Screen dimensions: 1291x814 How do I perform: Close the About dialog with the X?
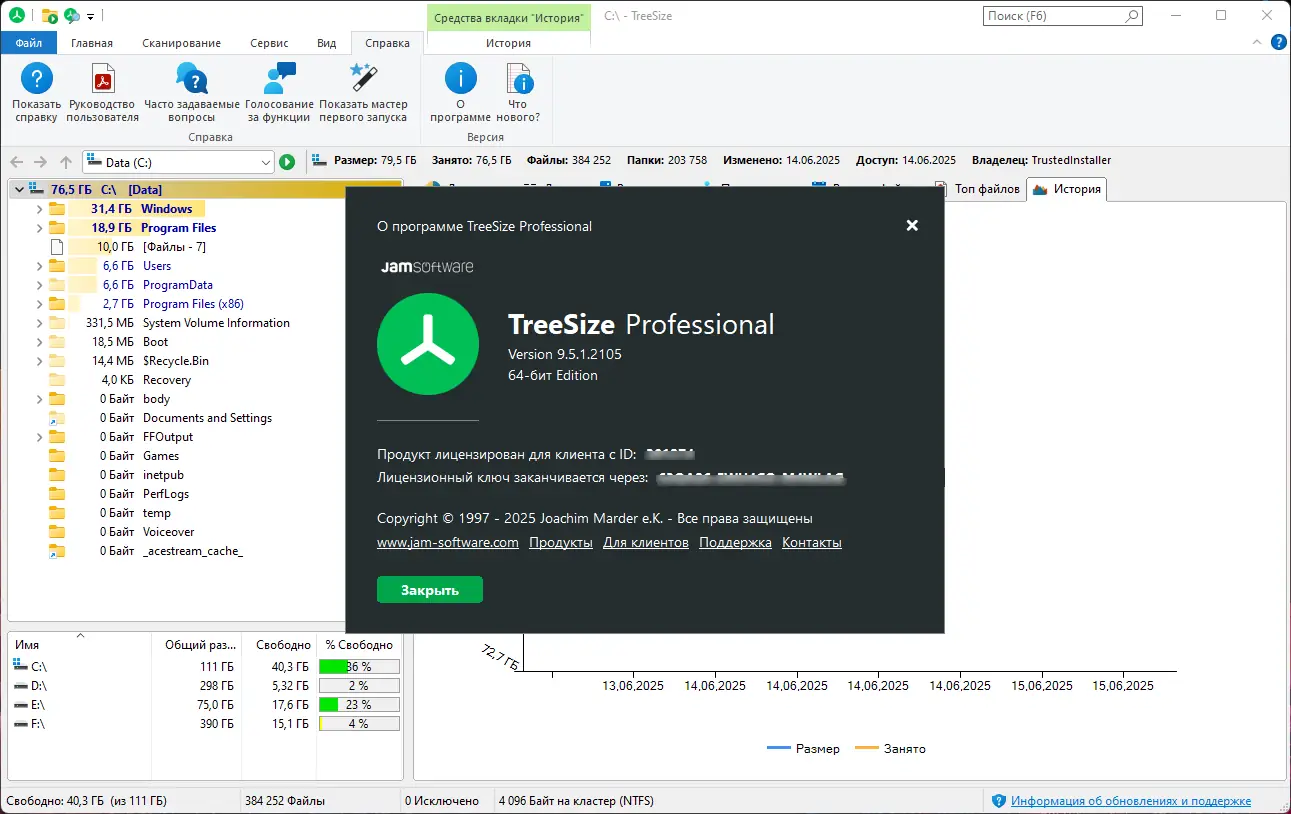(912, 226)
